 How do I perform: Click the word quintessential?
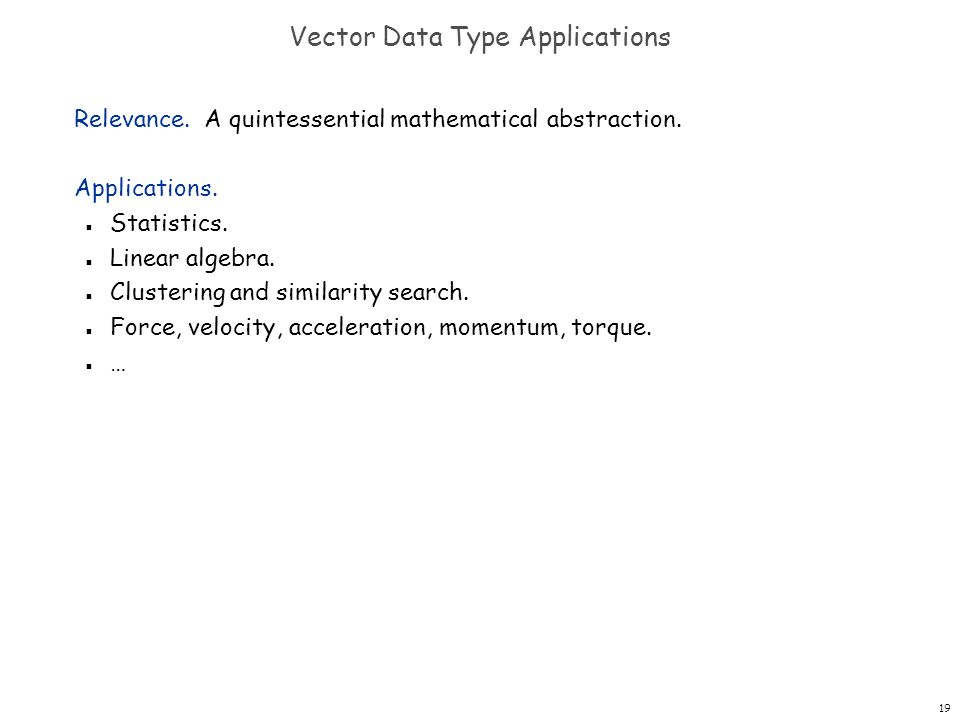[x=307, y=119]
